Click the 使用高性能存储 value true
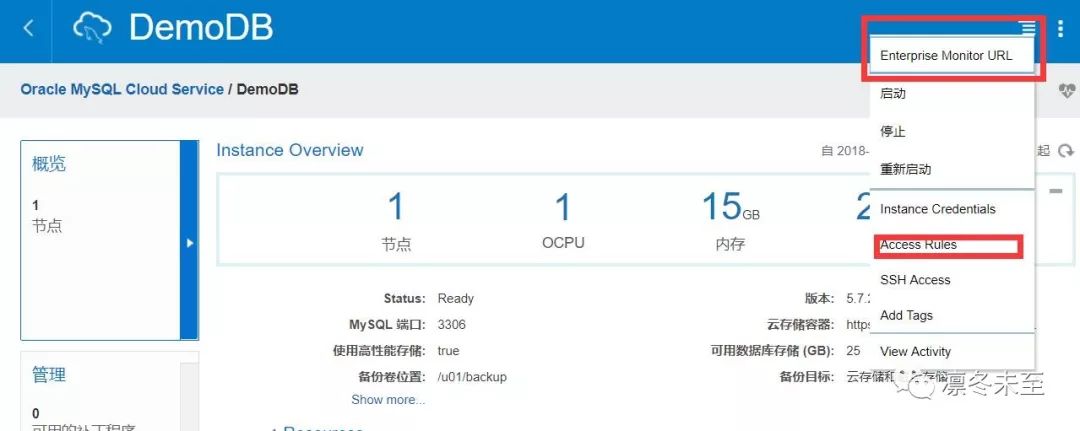 448,351
